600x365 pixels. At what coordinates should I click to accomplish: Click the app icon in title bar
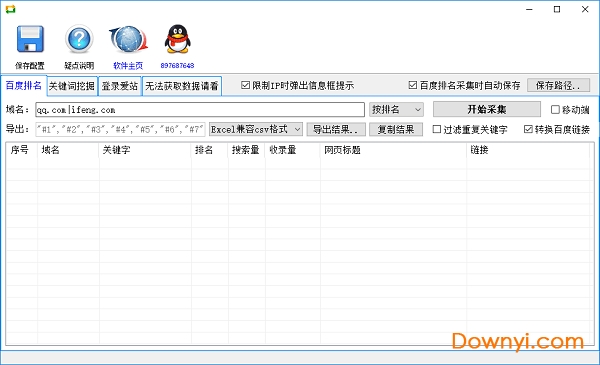click(10, 9)
